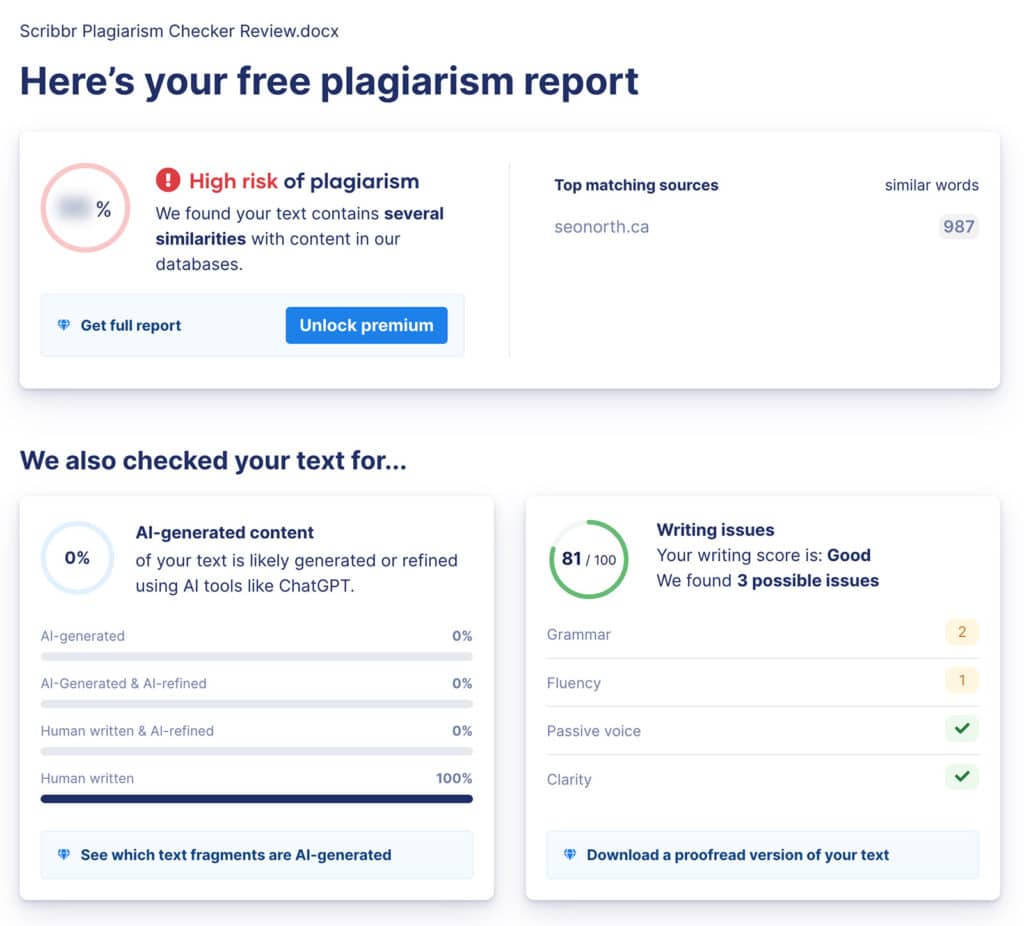Viewport: 1024px width, 926px height.
Task: Select the Grammar row label
Action: (x=579, y=635)
